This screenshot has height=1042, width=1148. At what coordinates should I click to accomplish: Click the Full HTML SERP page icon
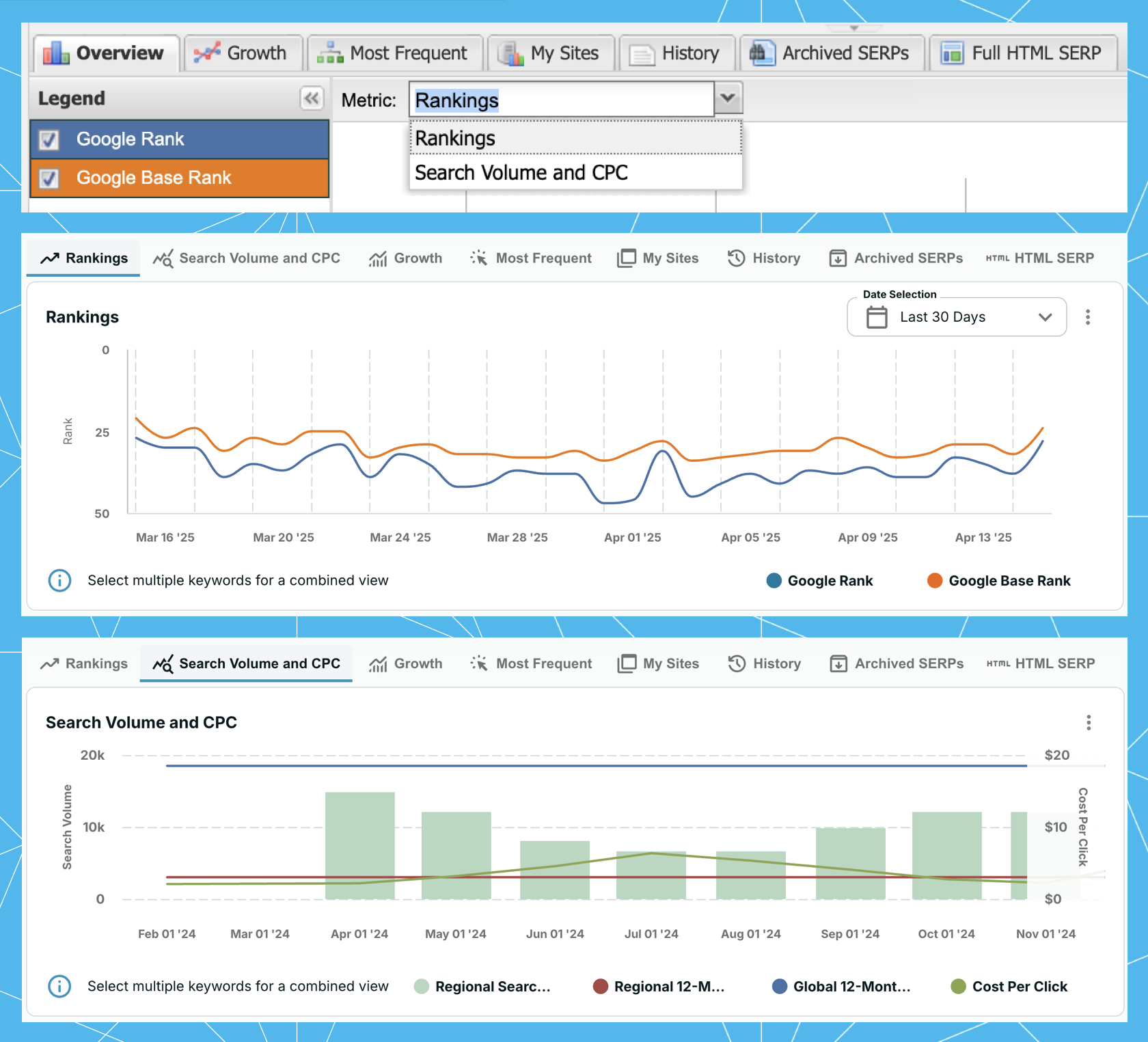click(x=952, y=53)
